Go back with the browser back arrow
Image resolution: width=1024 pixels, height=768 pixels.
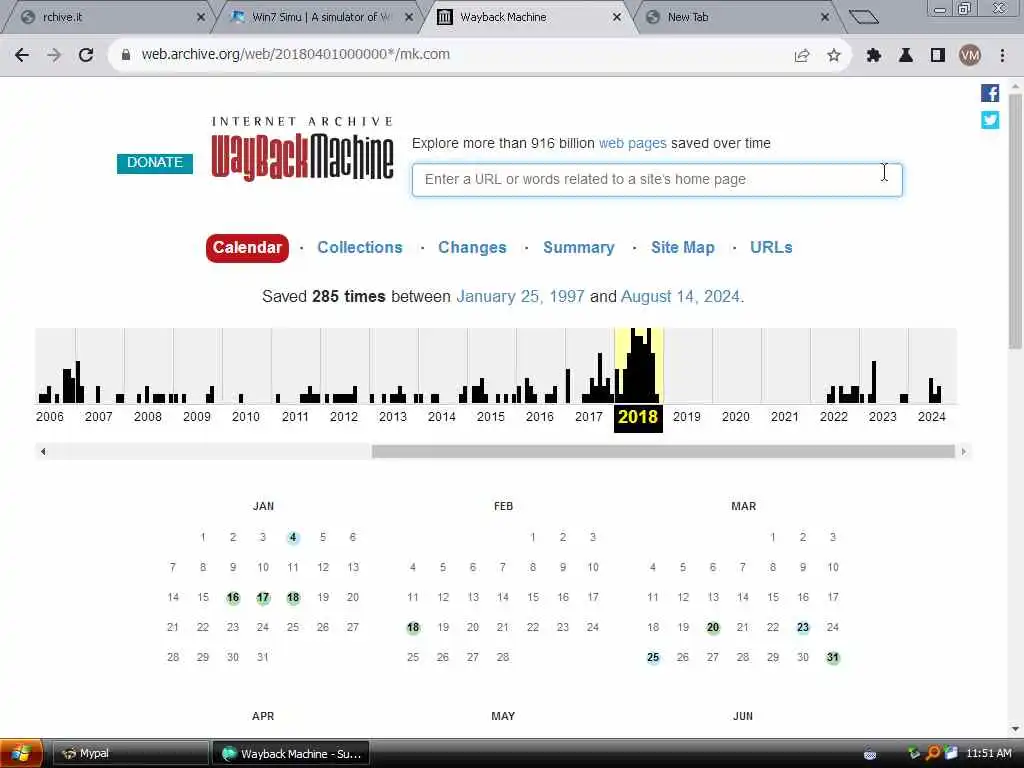point(22,55)
